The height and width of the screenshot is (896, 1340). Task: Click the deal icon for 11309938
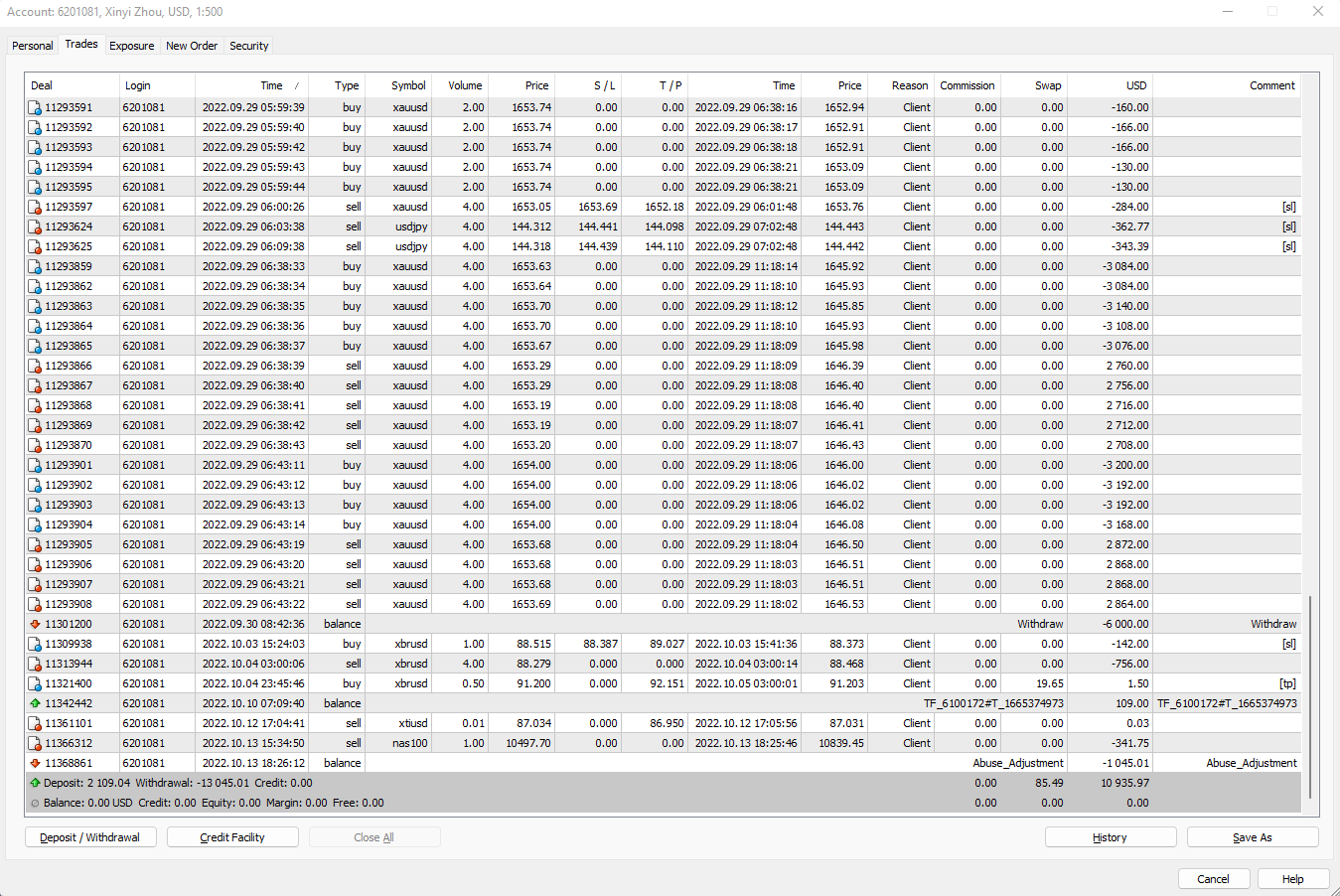click(x=35, y=644)
